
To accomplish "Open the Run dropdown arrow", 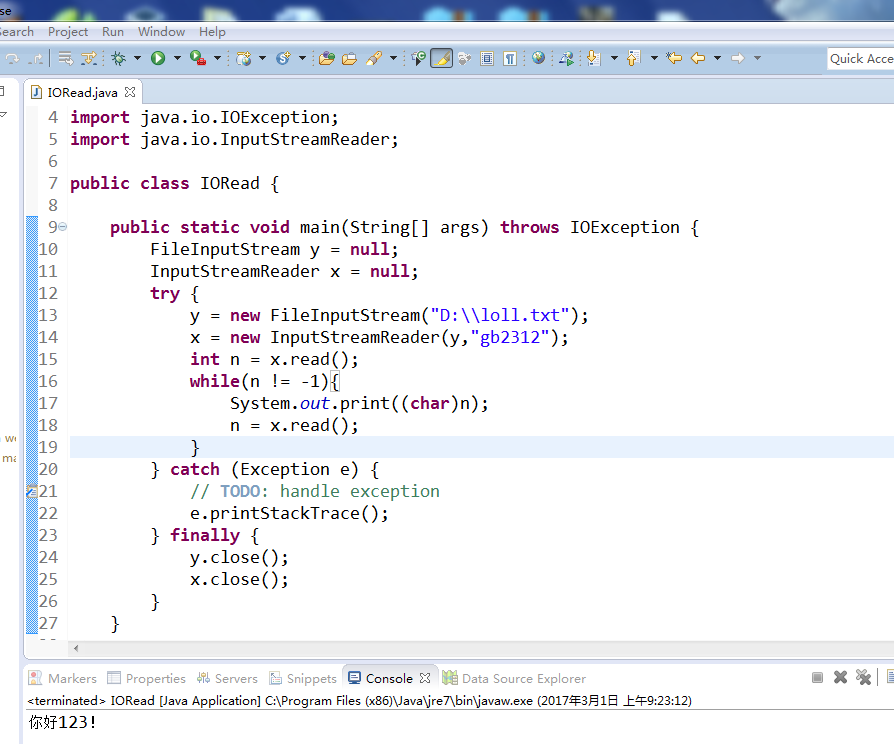I will [177, 58].
